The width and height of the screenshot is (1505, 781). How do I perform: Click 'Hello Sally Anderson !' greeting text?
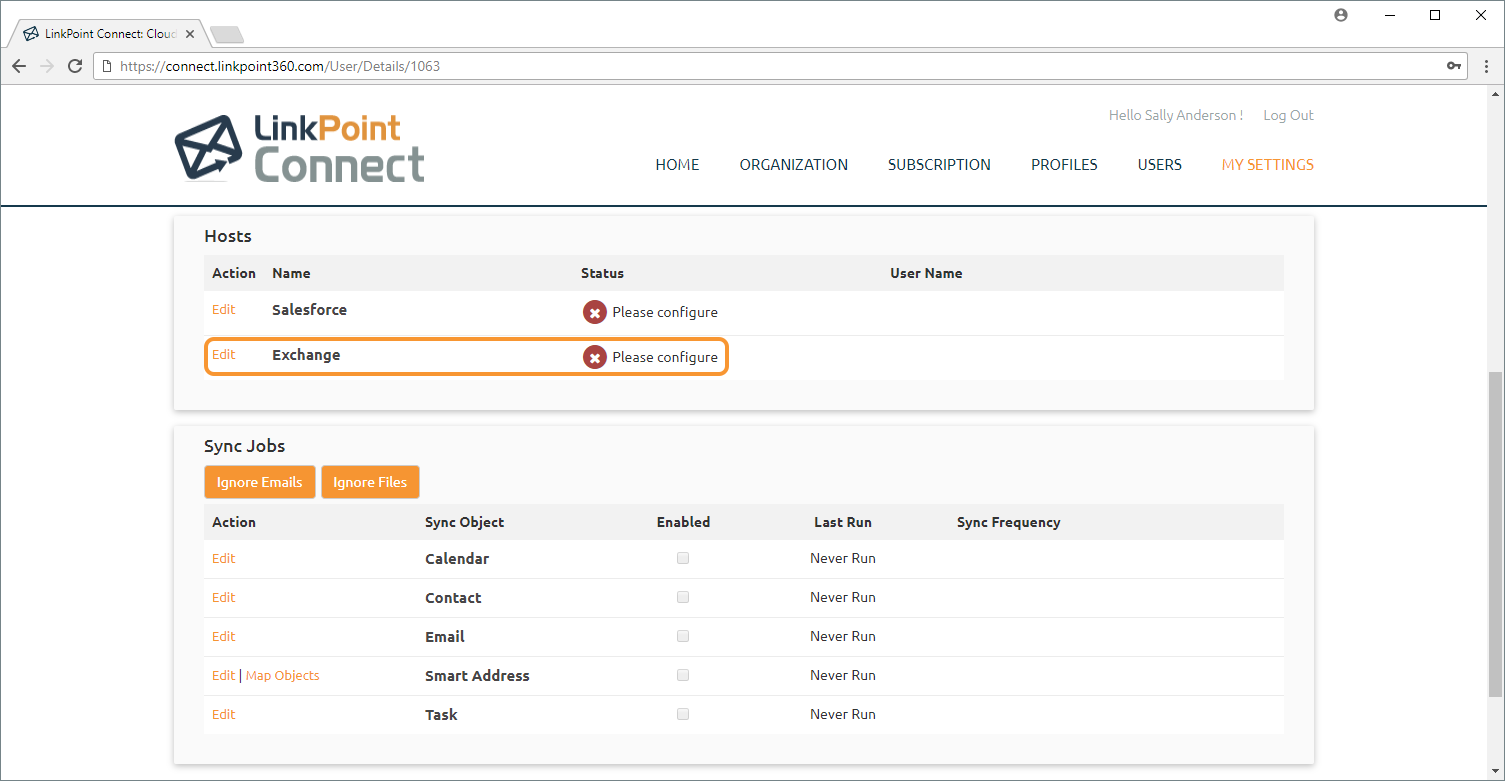(x=1176, y=115)
